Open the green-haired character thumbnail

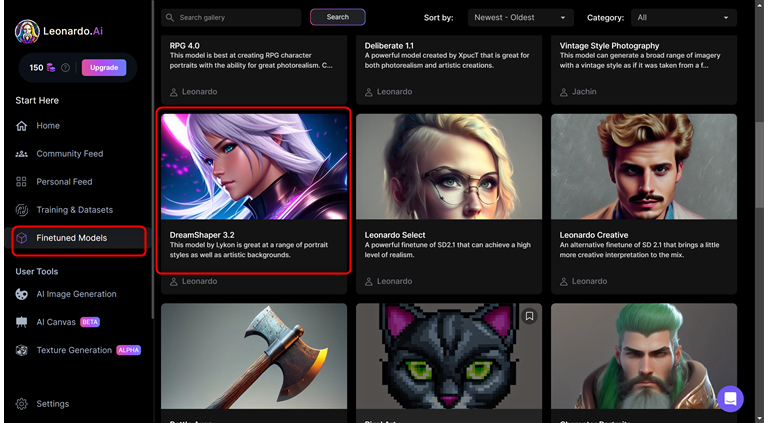pyautogui.click(x=644, y=356)
